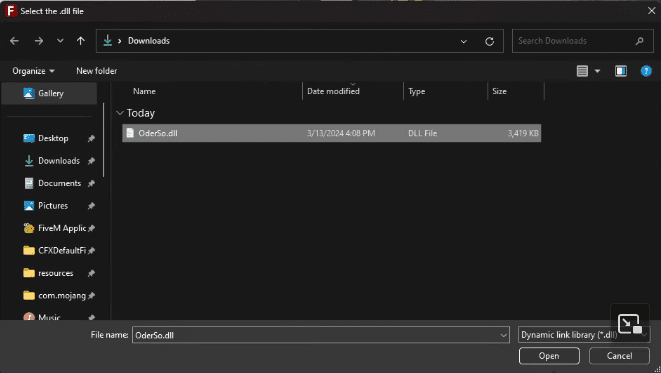Change the view layout icon

582,71
